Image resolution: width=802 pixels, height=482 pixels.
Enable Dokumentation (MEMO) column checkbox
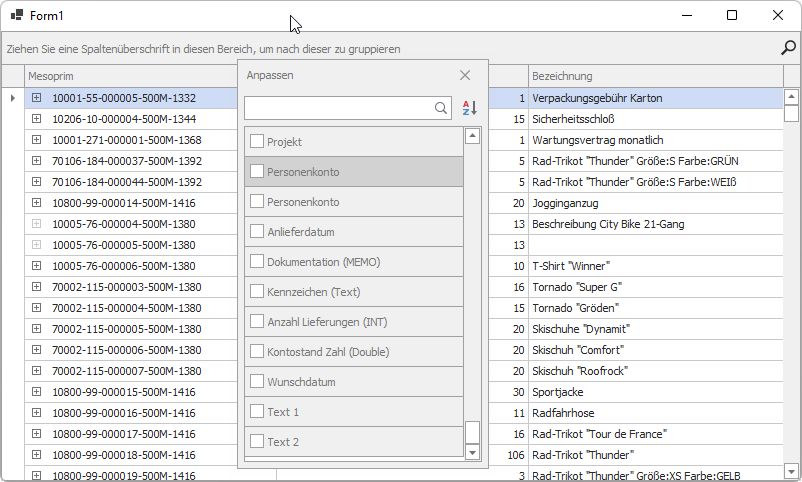coord(257,261)
